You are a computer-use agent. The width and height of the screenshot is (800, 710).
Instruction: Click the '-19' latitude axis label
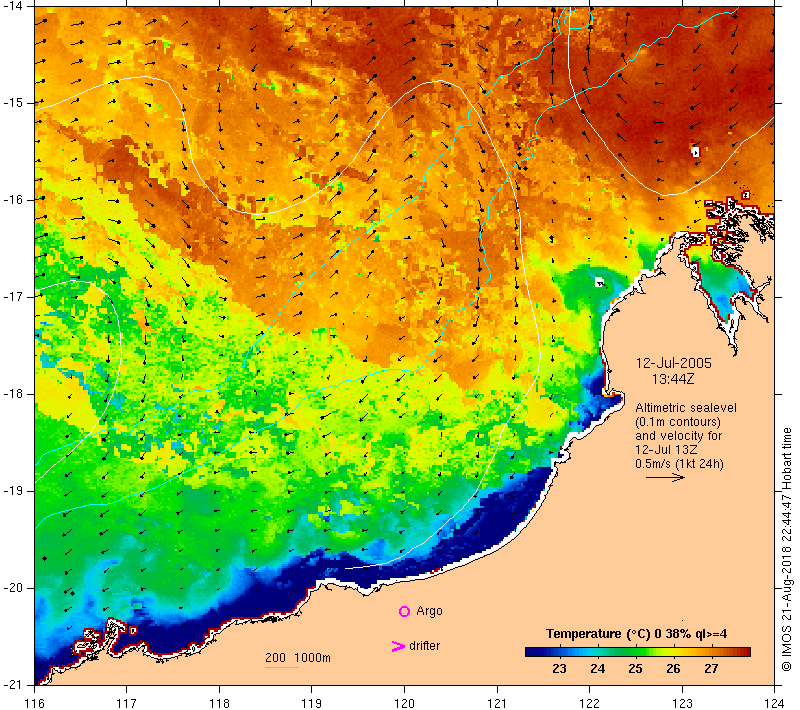click(14, 491)
